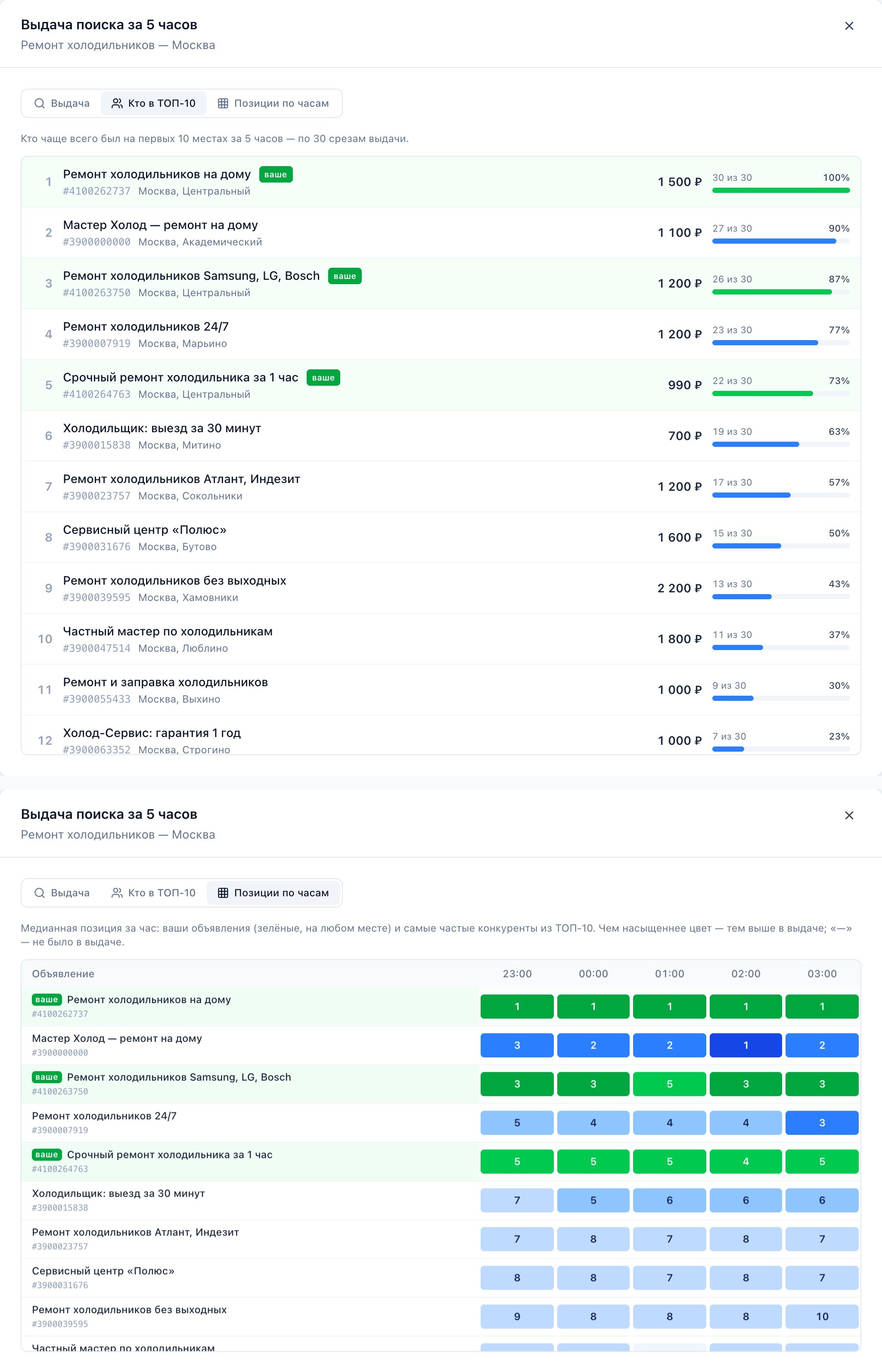The image size is (882, 1372).
Task: Click '19 из 30' count label
Action: 732,432
